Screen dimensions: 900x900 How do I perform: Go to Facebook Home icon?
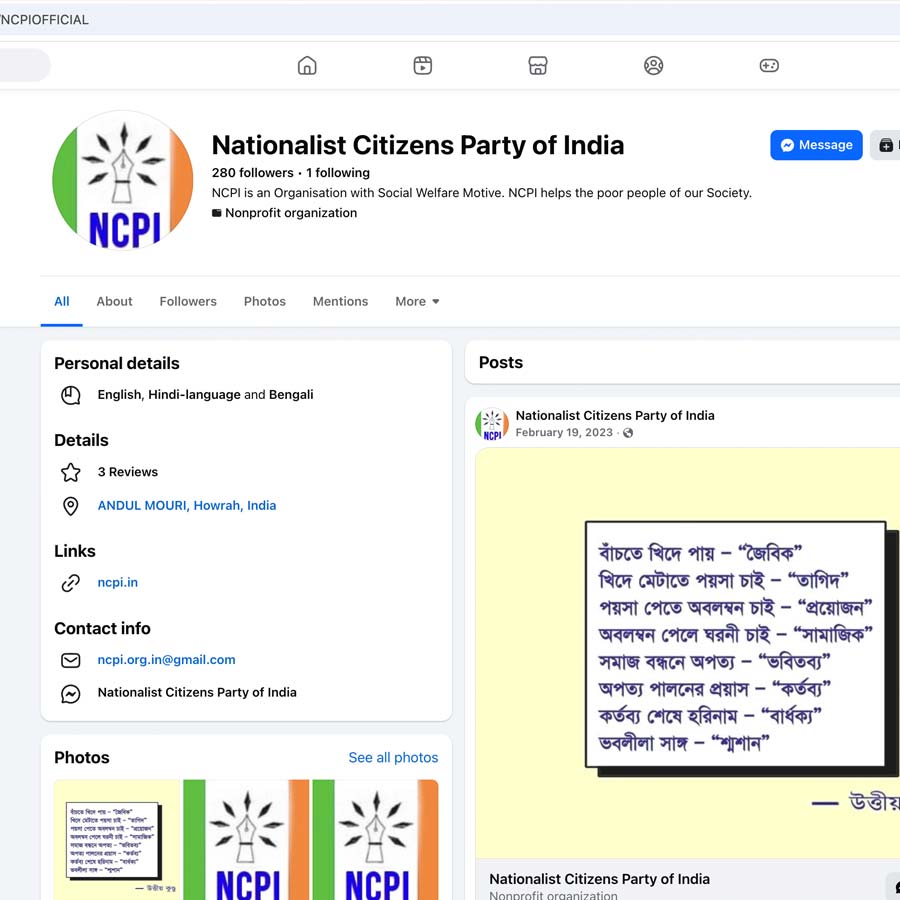[307, 65]
